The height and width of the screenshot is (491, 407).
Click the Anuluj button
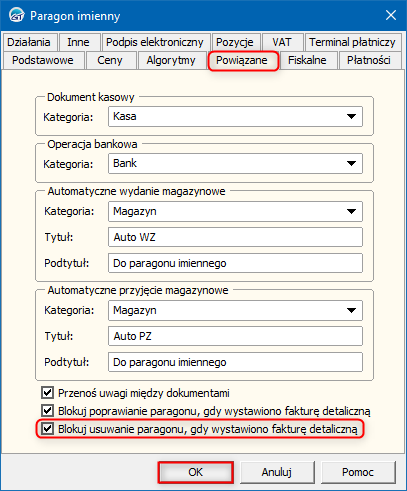[x=277, y=472]
